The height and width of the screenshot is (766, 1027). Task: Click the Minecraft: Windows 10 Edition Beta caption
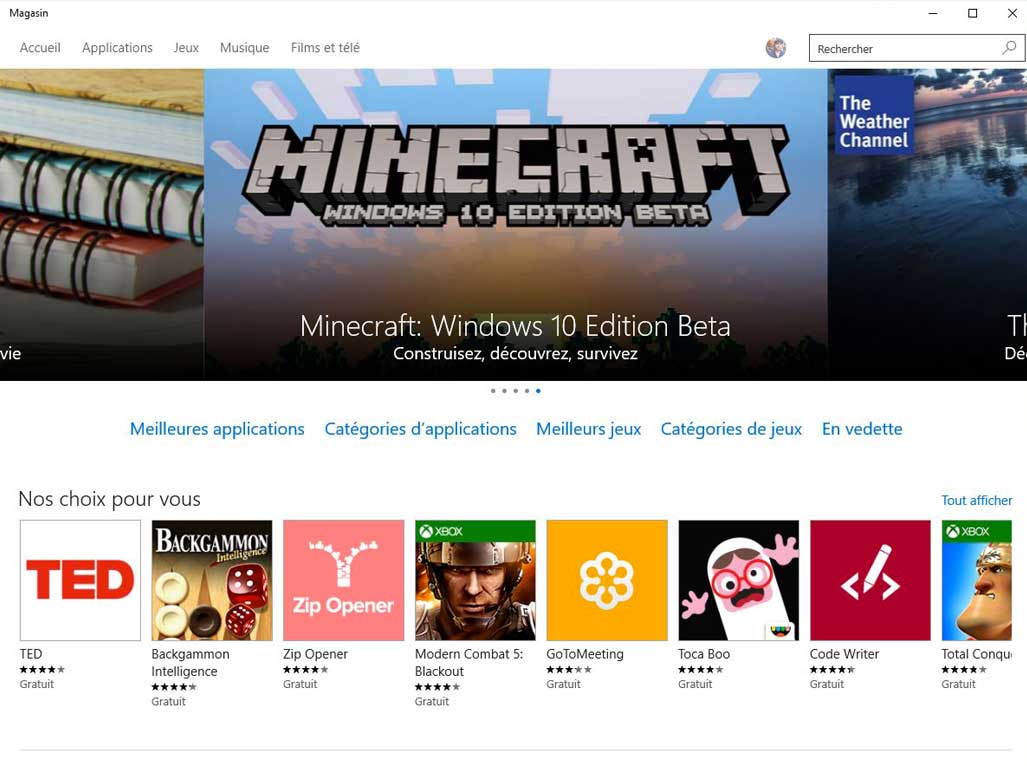(515, 326)
